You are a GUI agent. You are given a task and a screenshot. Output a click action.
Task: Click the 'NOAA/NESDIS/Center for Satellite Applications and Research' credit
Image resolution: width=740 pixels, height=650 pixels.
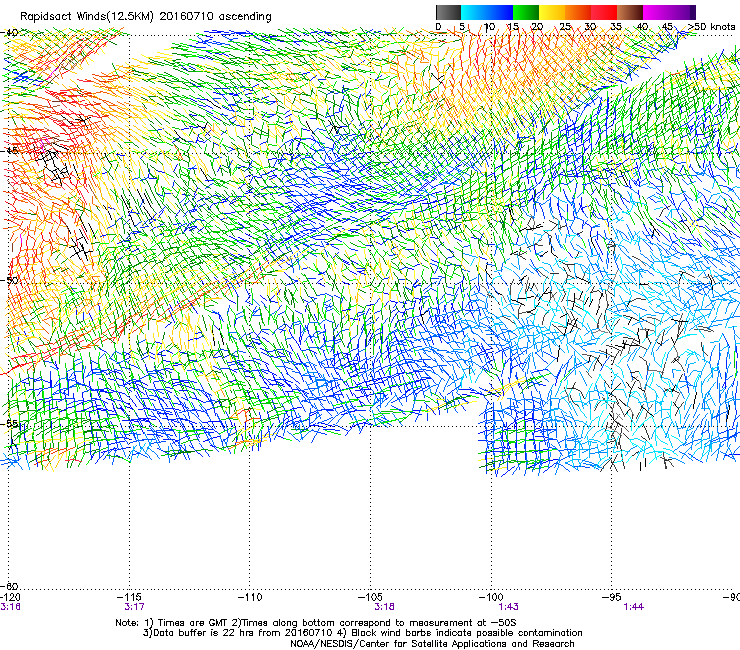(432, 644)
